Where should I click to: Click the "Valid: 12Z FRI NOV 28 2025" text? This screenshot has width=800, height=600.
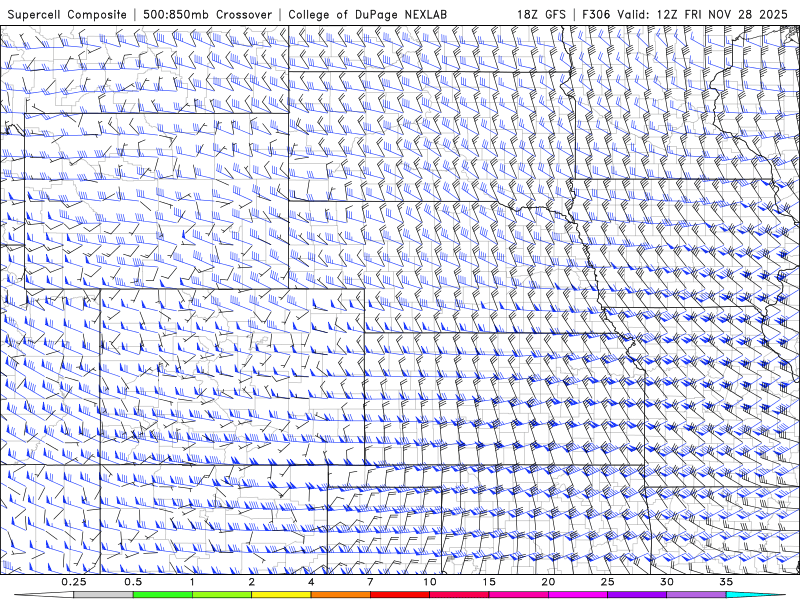703,15
